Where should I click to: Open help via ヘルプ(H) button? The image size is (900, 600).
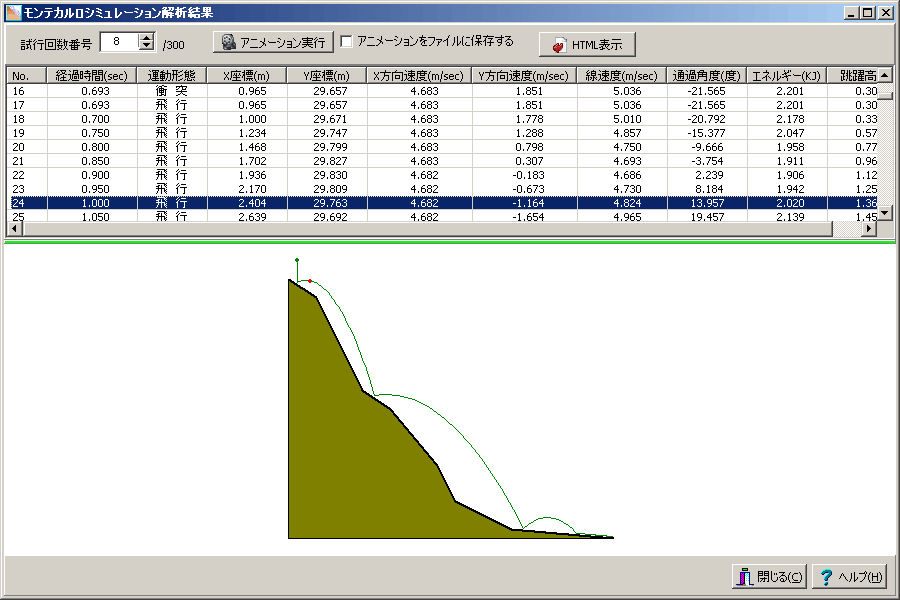click(850, 576)
